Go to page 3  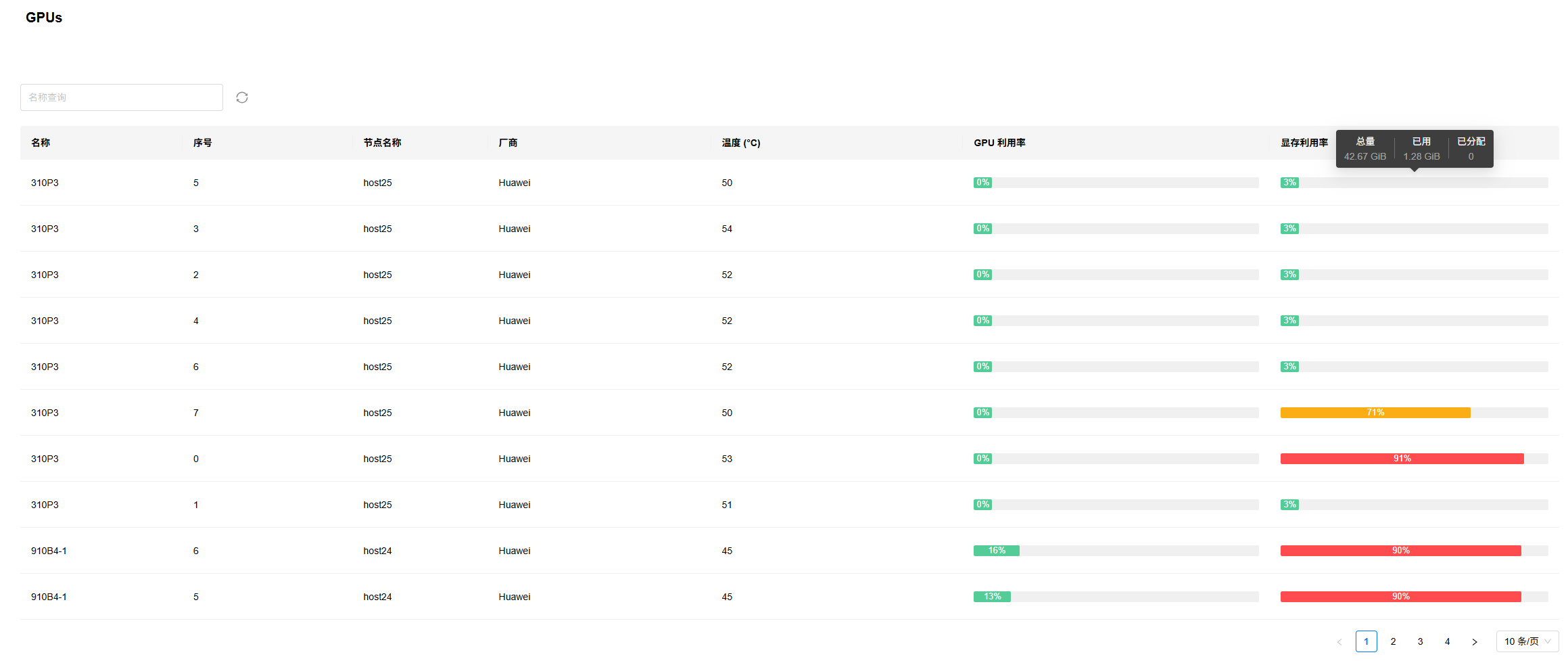click(1420, 641)
